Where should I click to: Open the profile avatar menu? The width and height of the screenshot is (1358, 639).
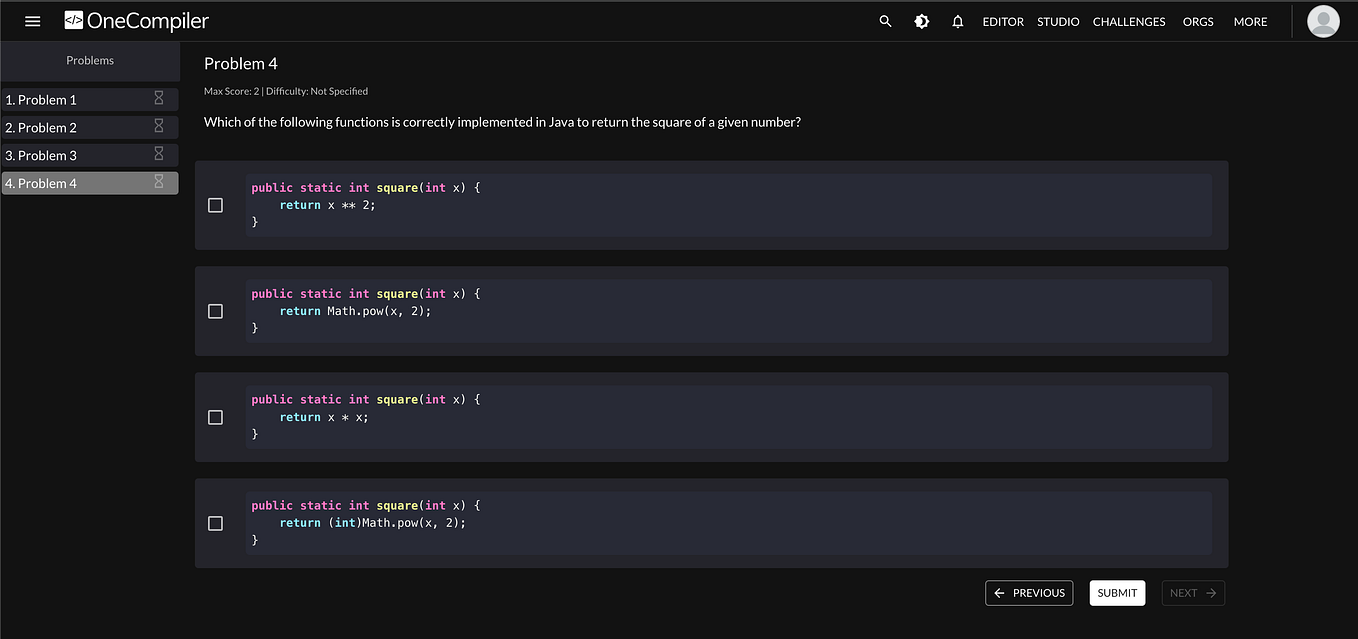(1323, 20)
